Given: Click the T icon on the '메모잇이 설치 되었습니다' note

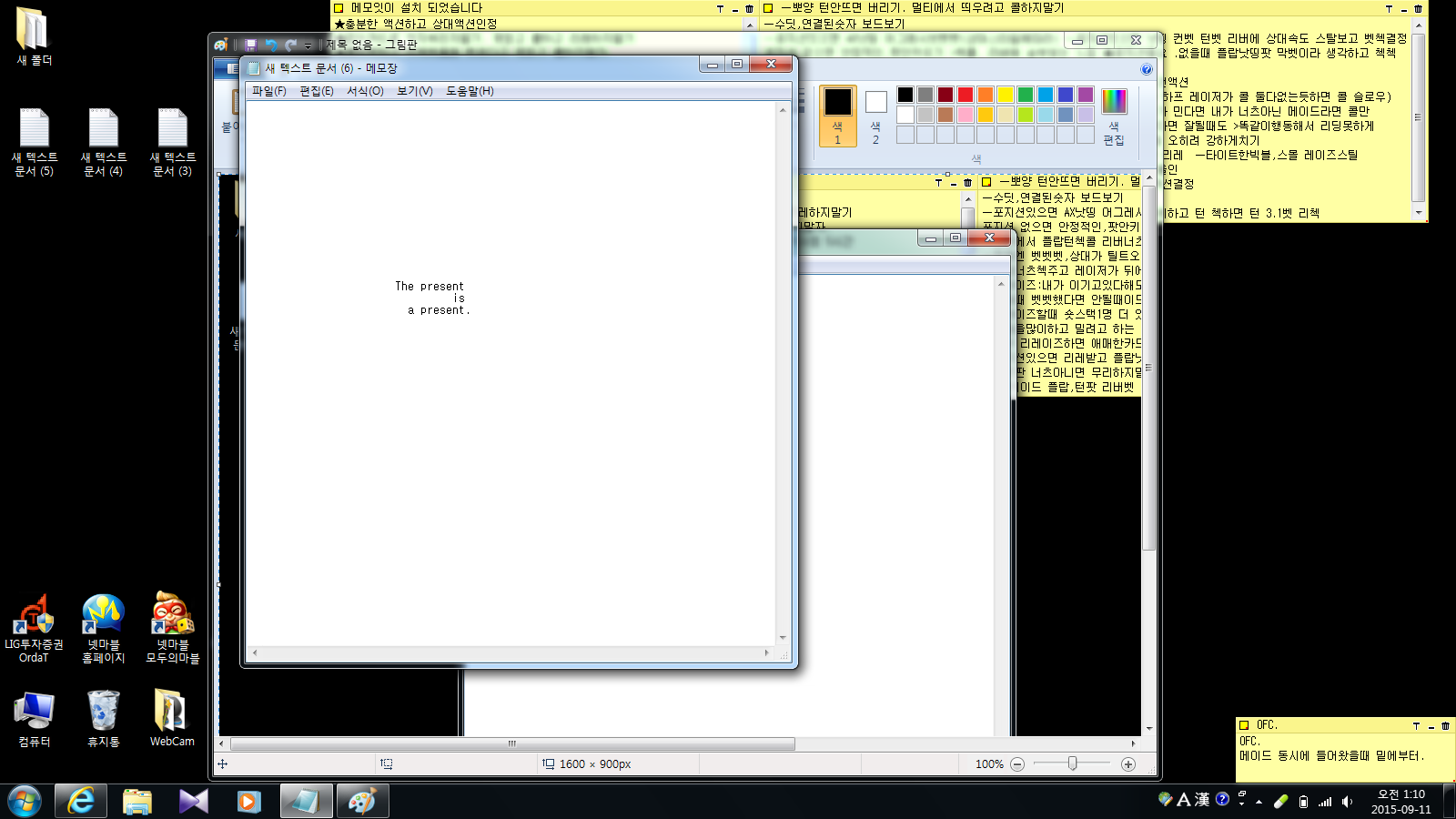Looking at the screenshot, I should [720, 8].
